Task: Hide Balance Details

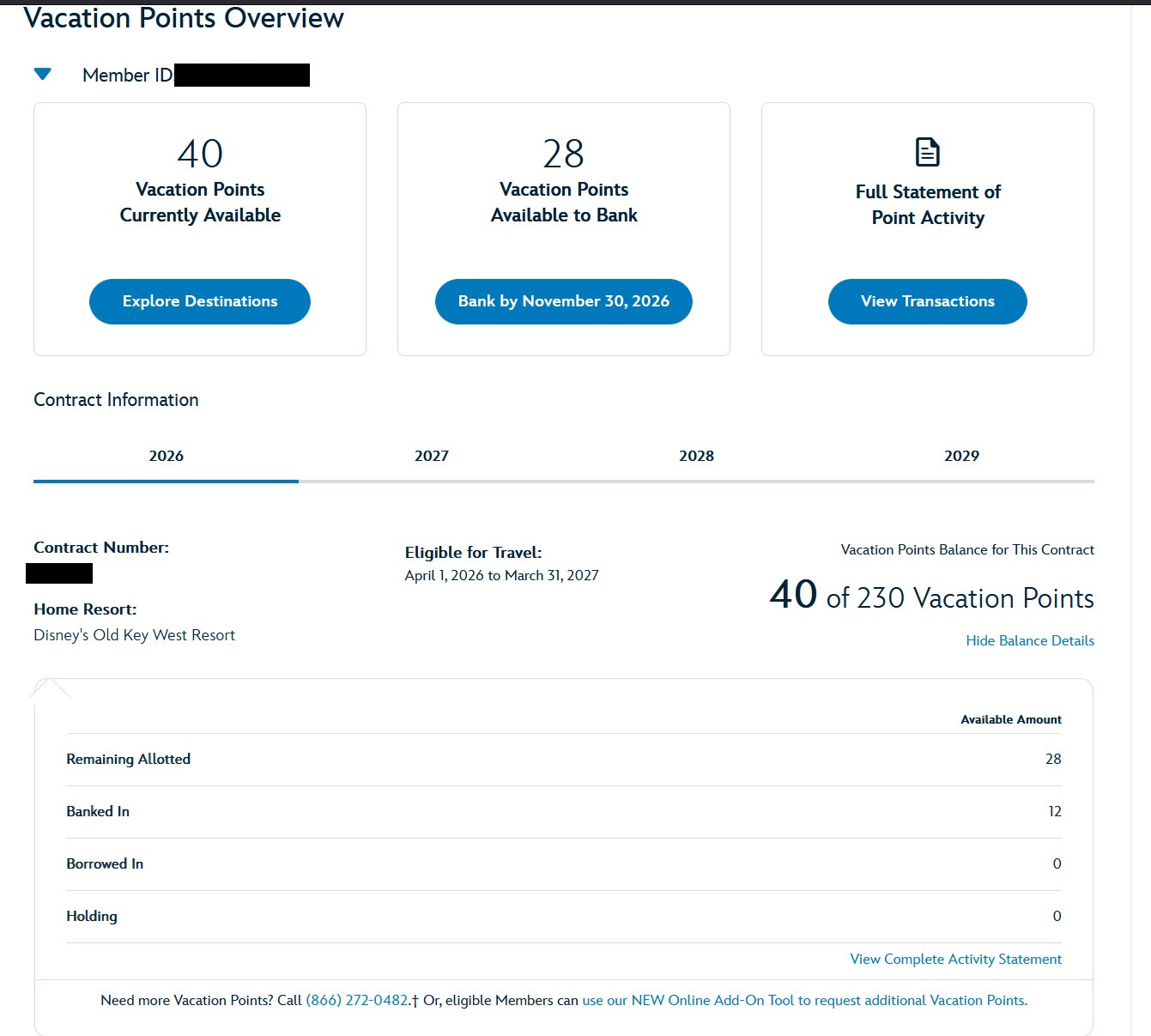Action: (1030, 640)
